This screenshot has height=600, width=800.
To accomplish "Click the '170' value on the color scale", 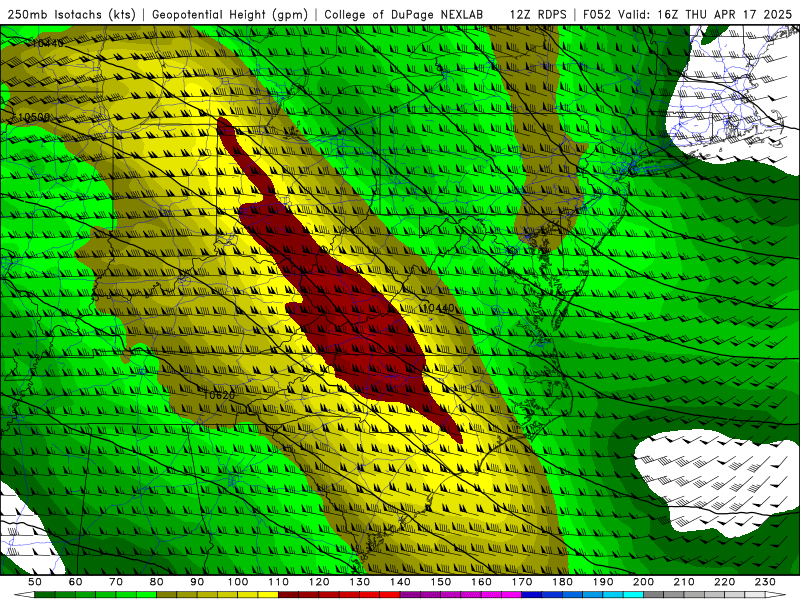I will click(x=521, y=582).
